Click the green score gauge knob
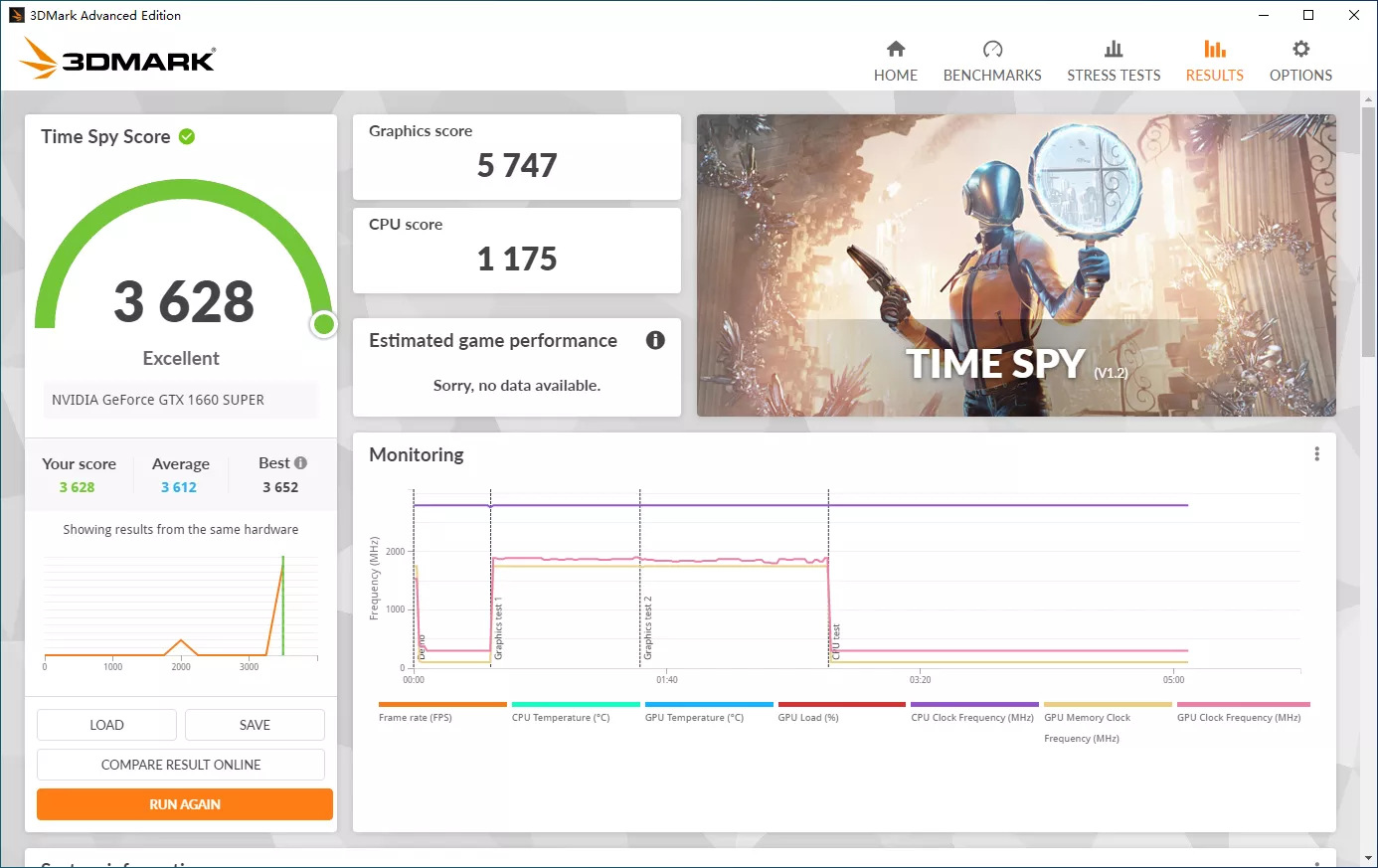 [323, 324]
